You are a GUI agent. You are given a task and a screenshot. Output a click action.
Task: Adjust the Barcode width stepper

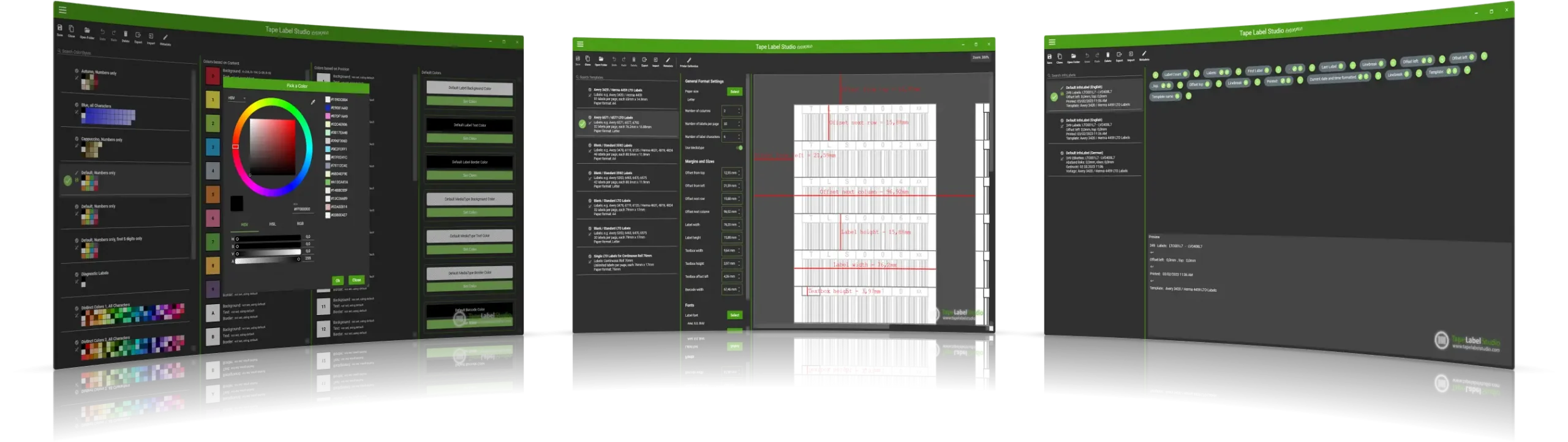pos(732,289)
